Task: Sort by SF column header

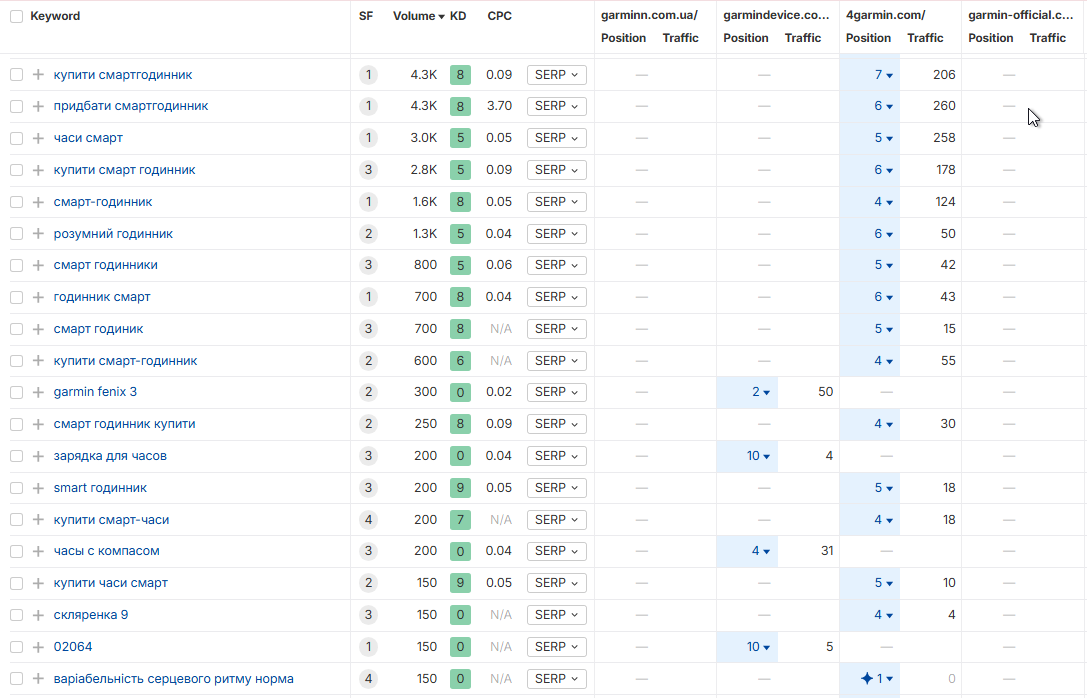Action: tap(366, 16)
